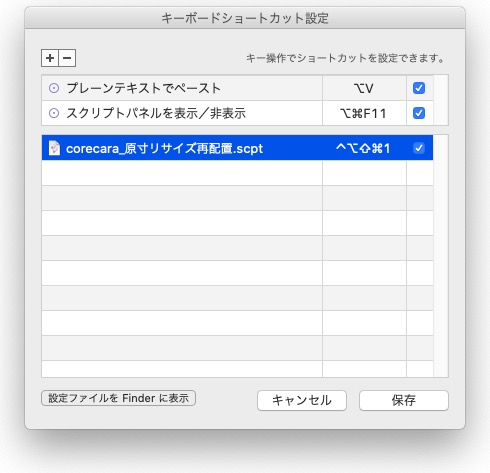Click the script file icon for corecara_原寸リサイズ再配置.scpt

click(x=54, y=148)
